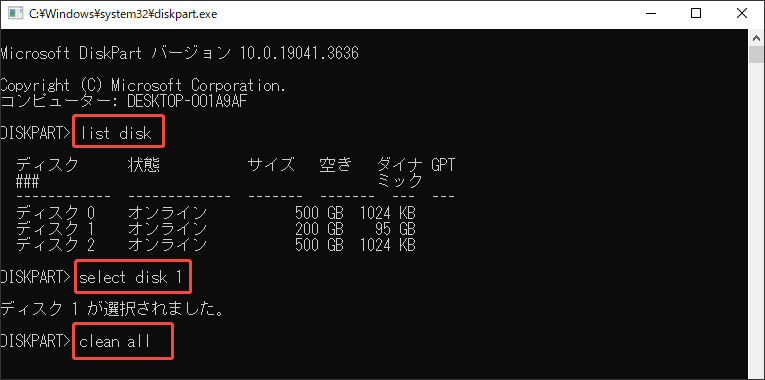Click the 'list disk' command text

coord(116,134)
